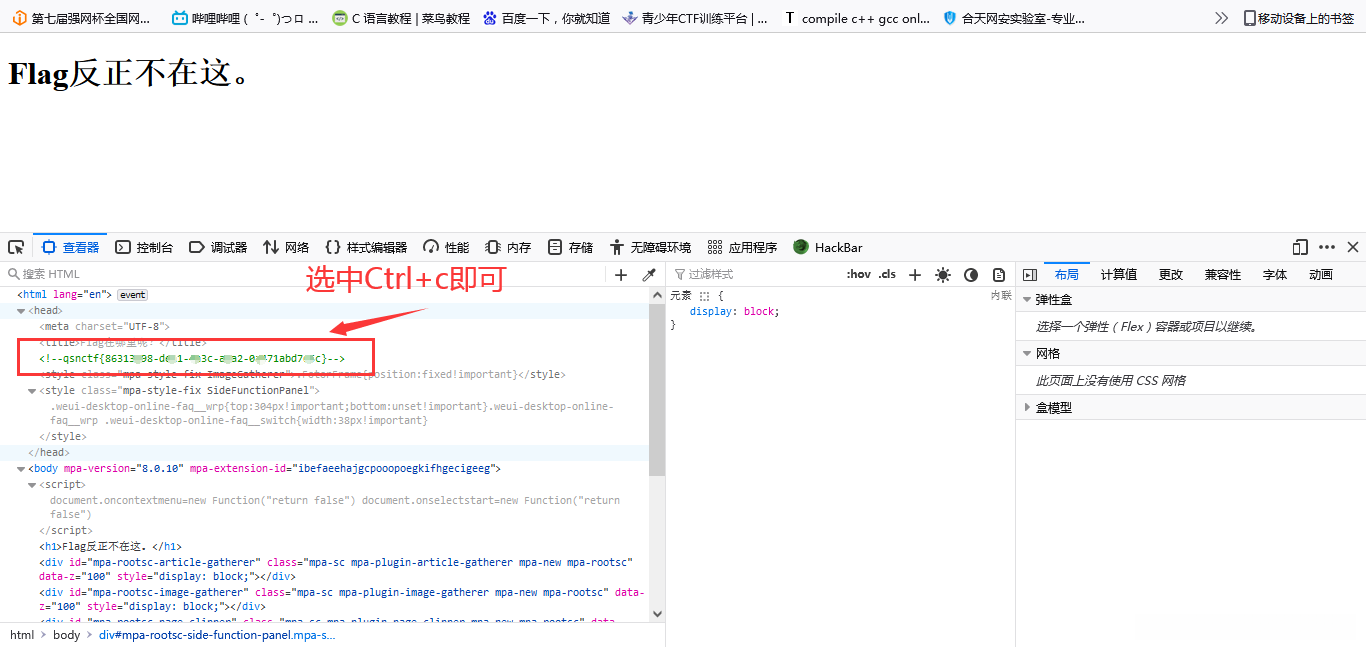Open the 性能 tab
1366x647 pixels.
446,247
